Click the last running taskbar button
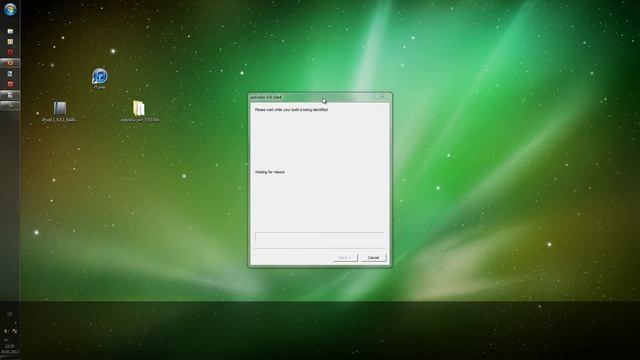The height and width of the screenshot is (360, 640). [10, 105]
